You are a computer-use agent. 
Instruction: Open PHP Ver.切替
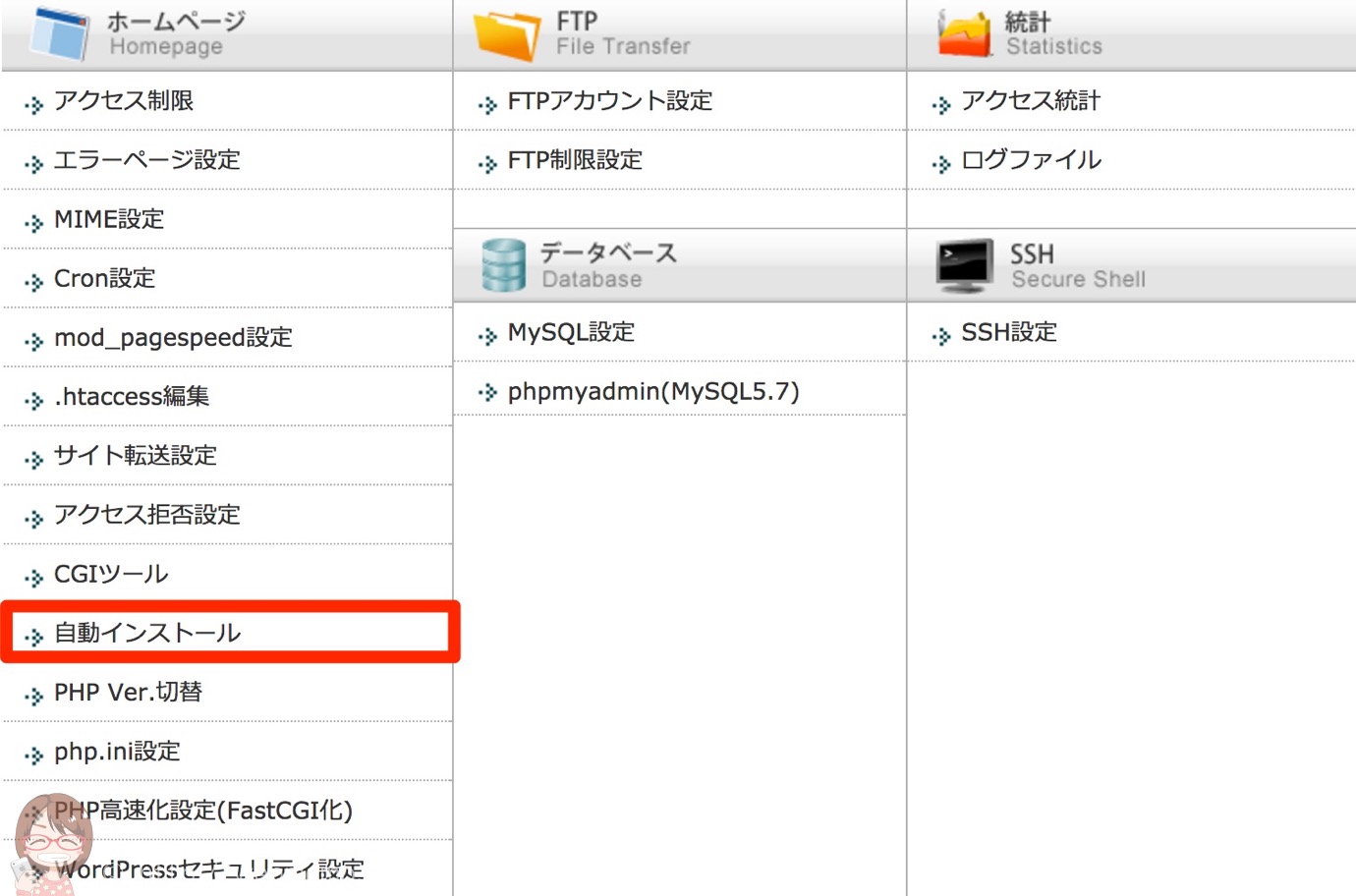(128, 693)
